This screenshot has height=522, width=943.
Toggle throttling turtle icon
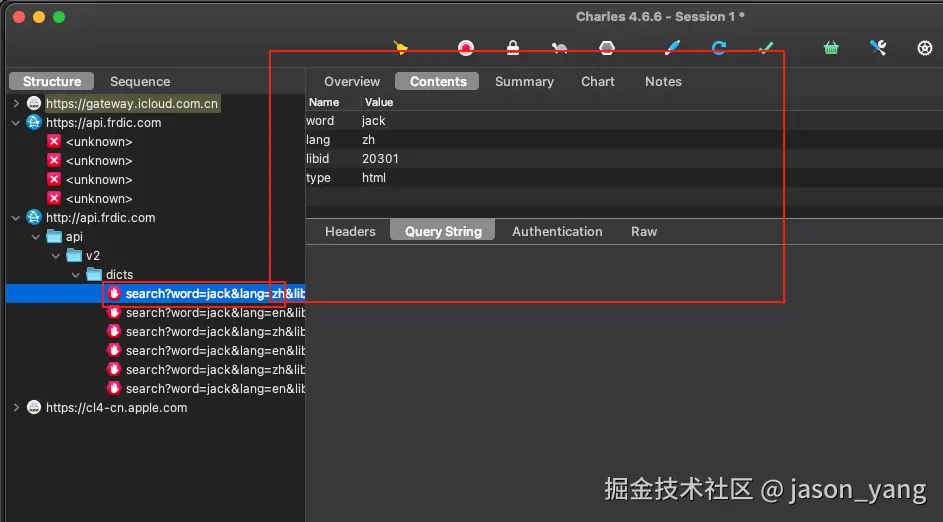(x=559, y=48)
